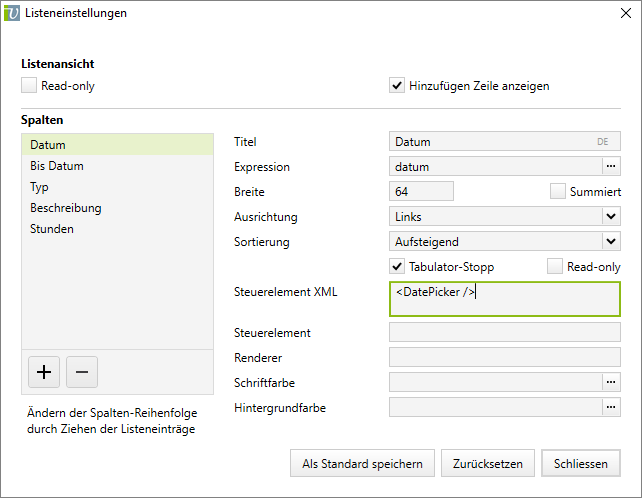Click the Zurücksetzen button
The image size is (642, 498).
click(x=487, y=464)
